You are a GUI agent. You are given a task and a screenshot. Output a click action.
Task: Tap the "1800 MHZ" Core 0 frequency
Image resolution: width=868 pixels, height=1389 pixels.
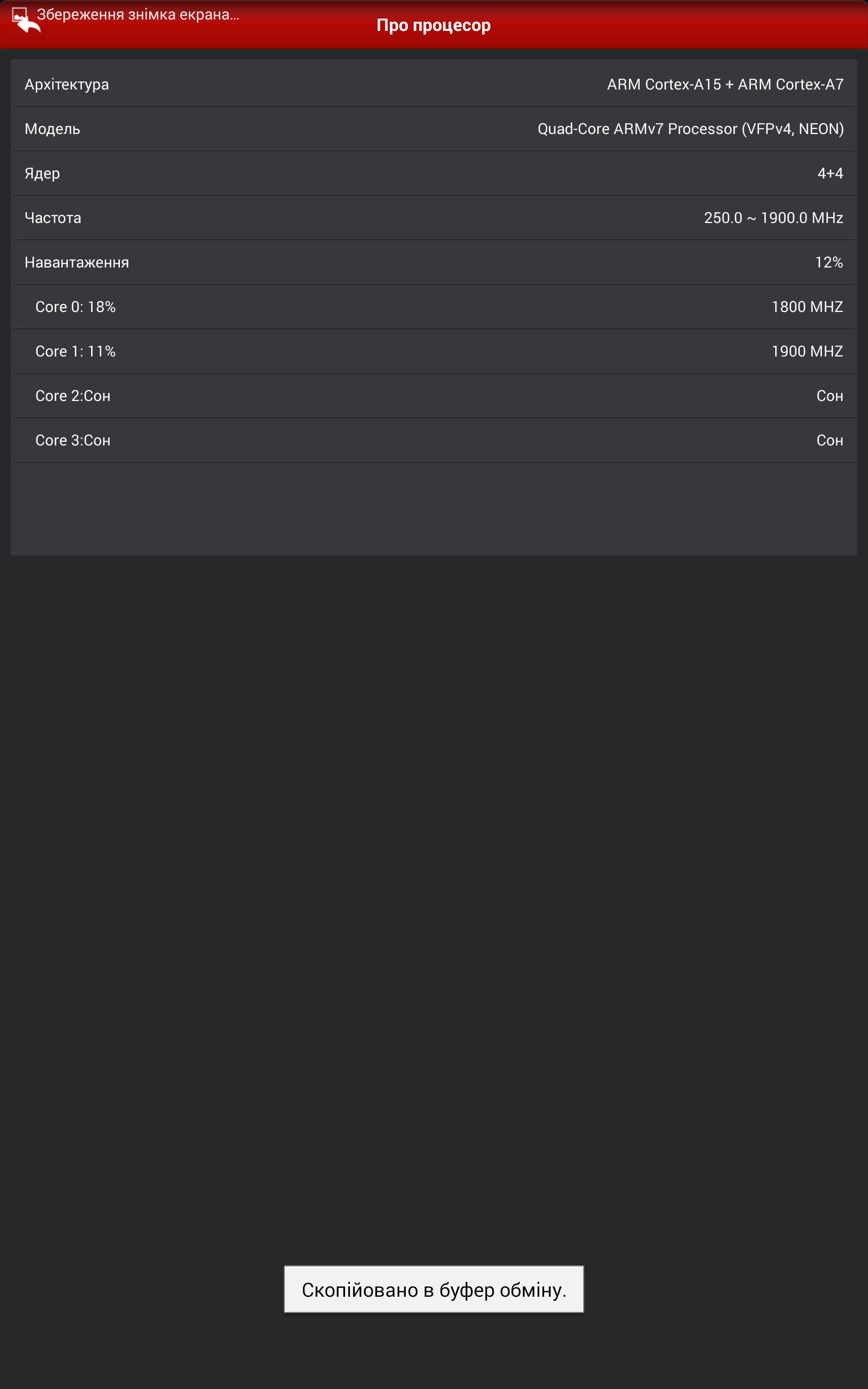click(807, 307)
